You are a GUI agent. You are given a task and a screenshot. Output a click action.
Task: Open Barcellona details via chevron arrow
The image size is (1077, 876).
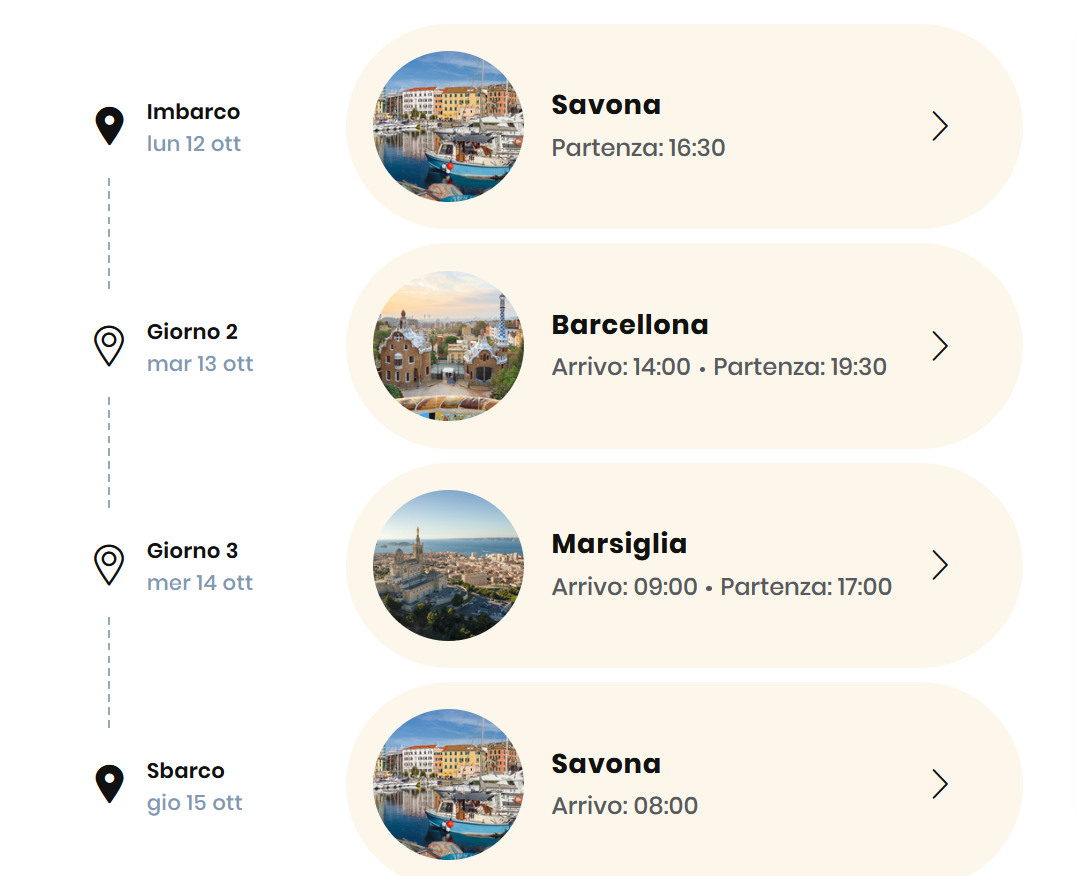click(x=940, y=346)
